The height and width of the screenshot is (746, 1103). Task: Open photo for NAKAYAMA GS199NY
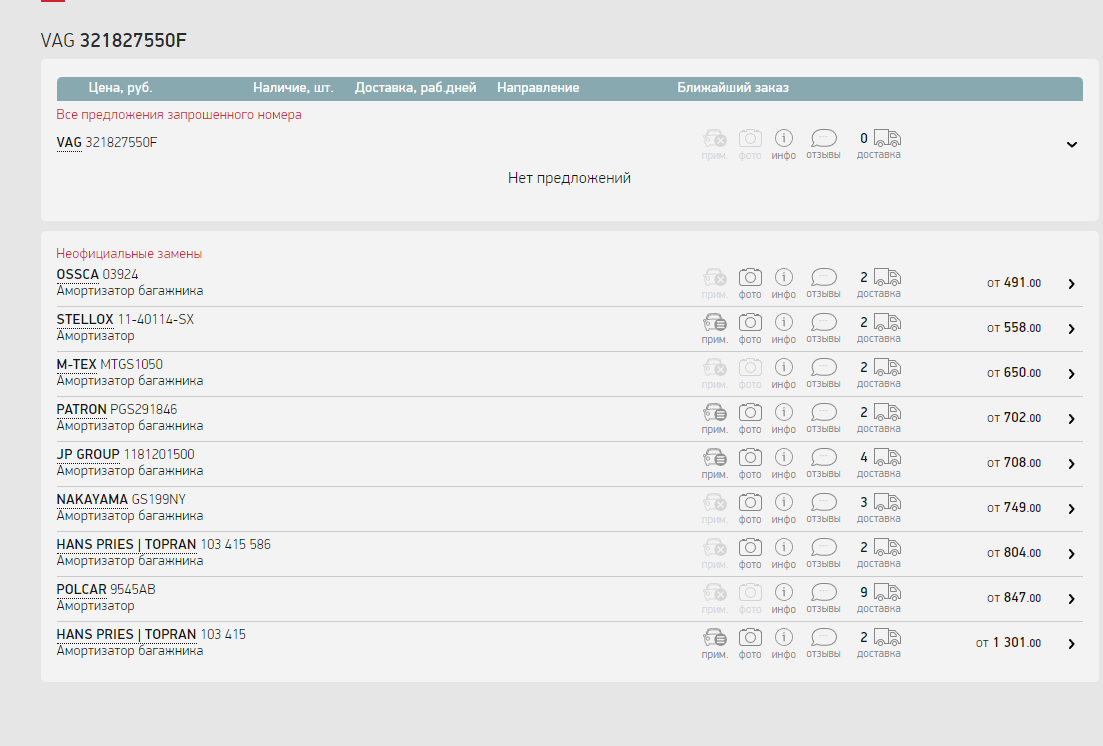click(x=750, y=509)
